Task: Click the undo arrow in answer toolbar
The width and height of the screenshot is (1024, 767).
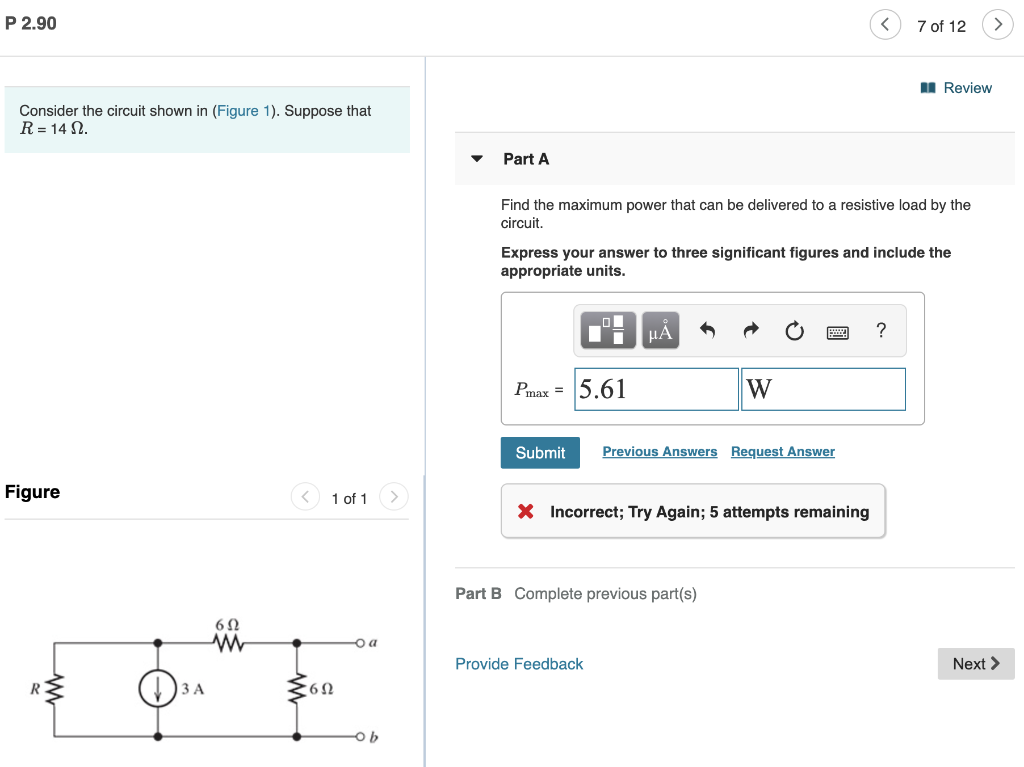Action: (709, 330)
